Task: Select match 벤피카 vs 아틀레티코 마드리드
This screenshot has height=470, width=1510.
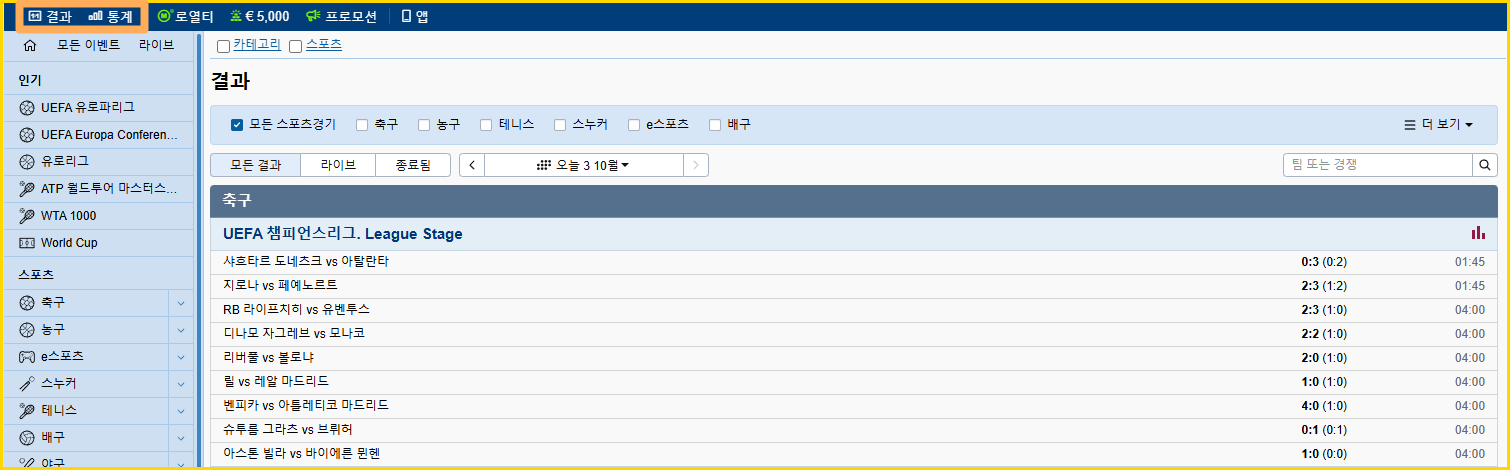Action: tap(854, 406)
